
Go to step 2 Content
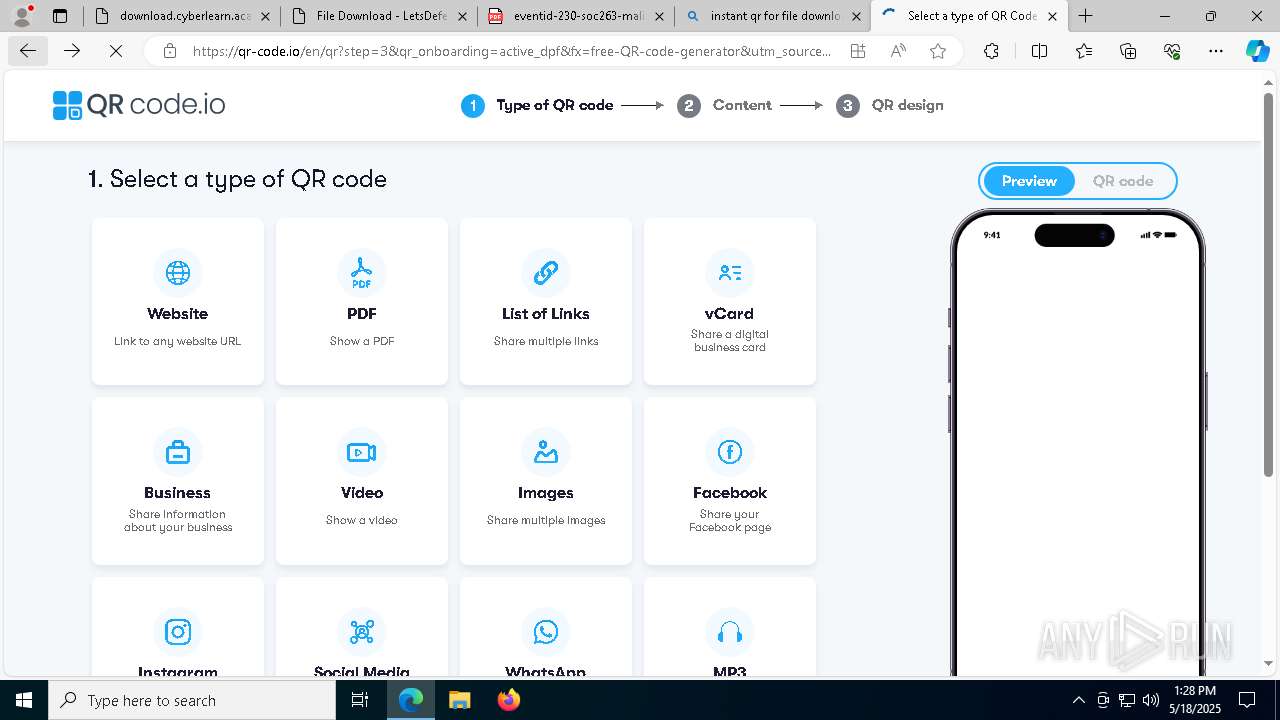724,105
